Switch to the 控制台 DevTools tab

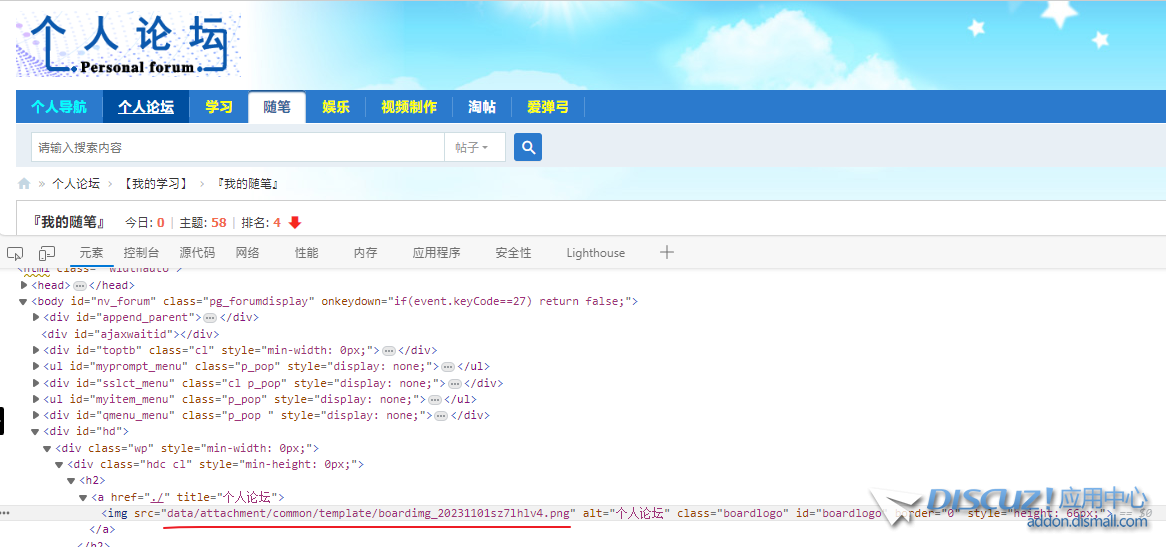(x=141, y=253)
